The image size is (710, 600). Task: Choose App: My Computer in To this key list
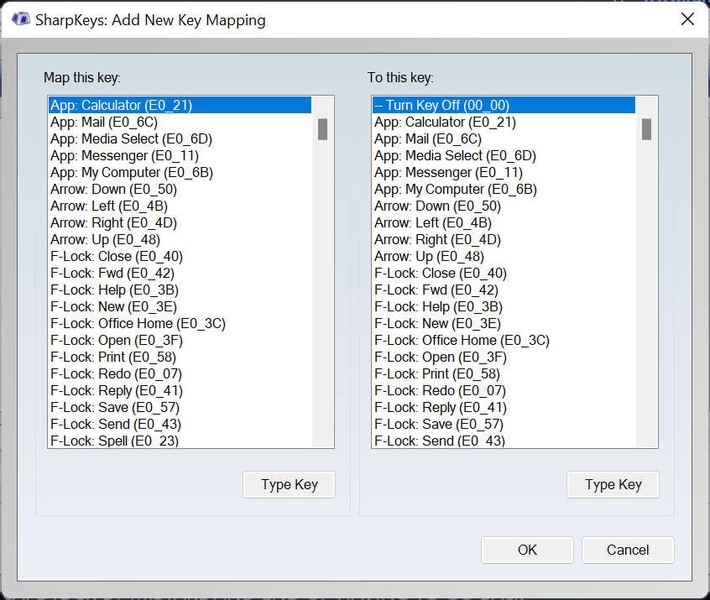[504, 189]
